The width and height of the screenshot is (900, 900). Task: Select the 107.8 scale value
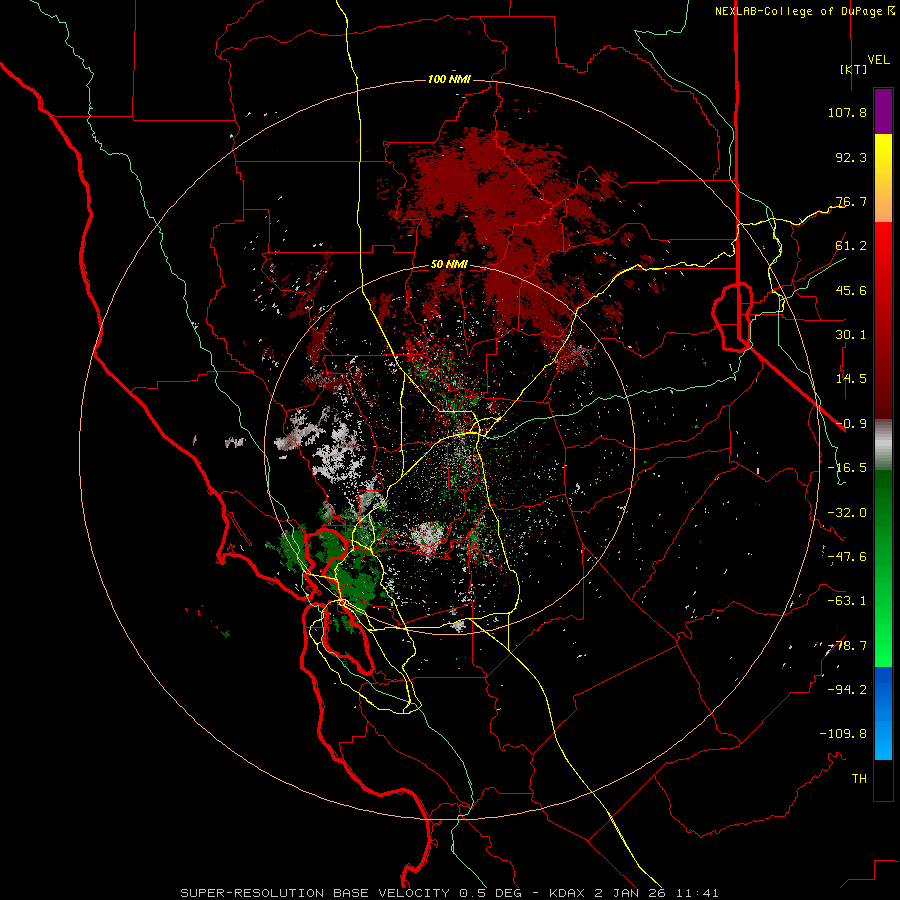click(x=847, y=112)
